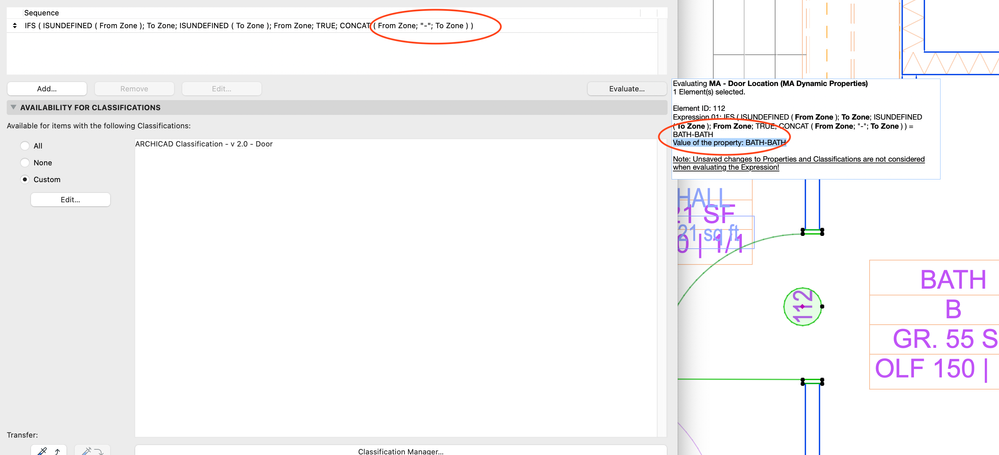This screenshot has width=999, height=455.
Task: Select the green door marker 112
Action: [x=802, y=307]
